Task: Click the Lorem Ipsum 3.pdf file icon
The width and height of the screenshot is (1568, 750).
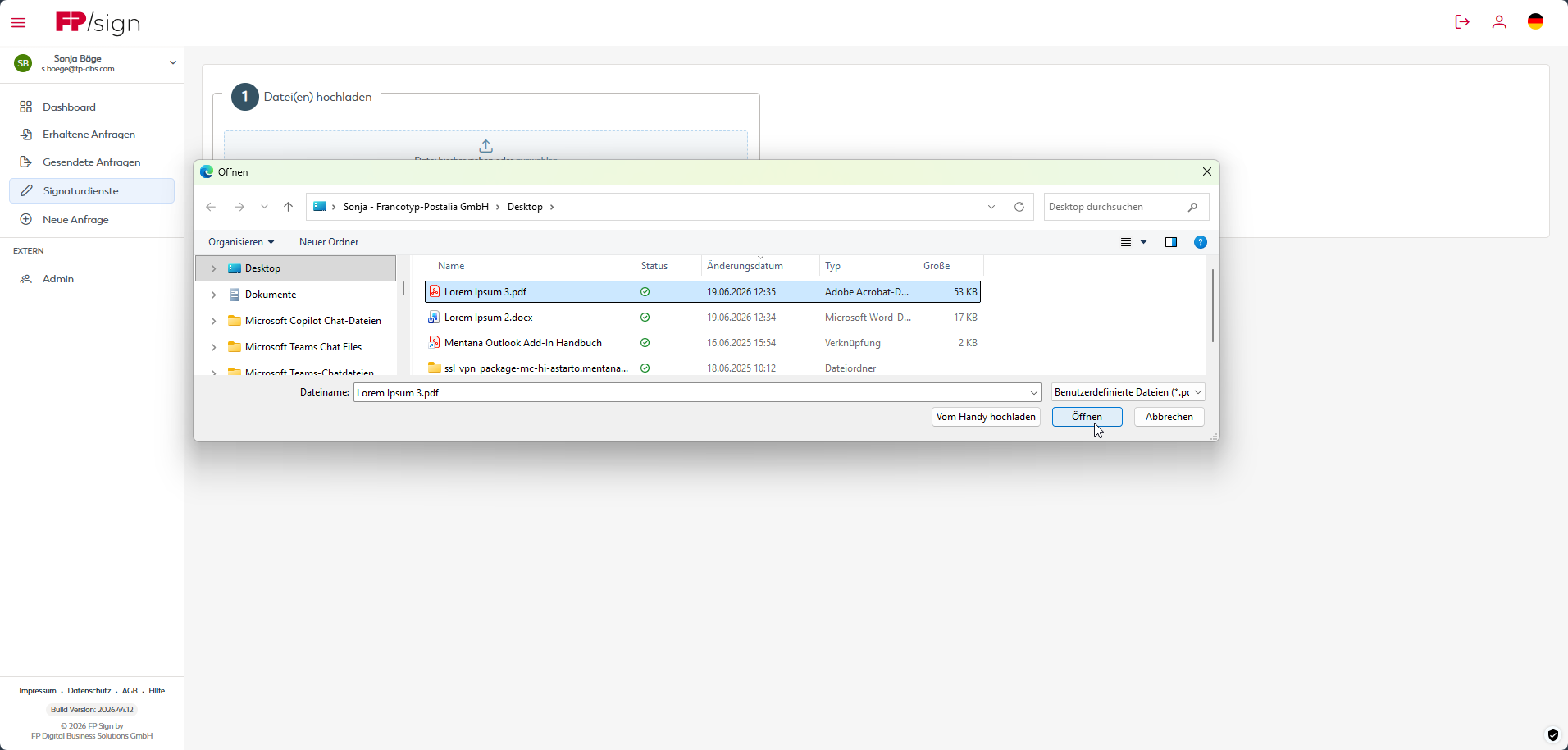Action: (434, 291)
